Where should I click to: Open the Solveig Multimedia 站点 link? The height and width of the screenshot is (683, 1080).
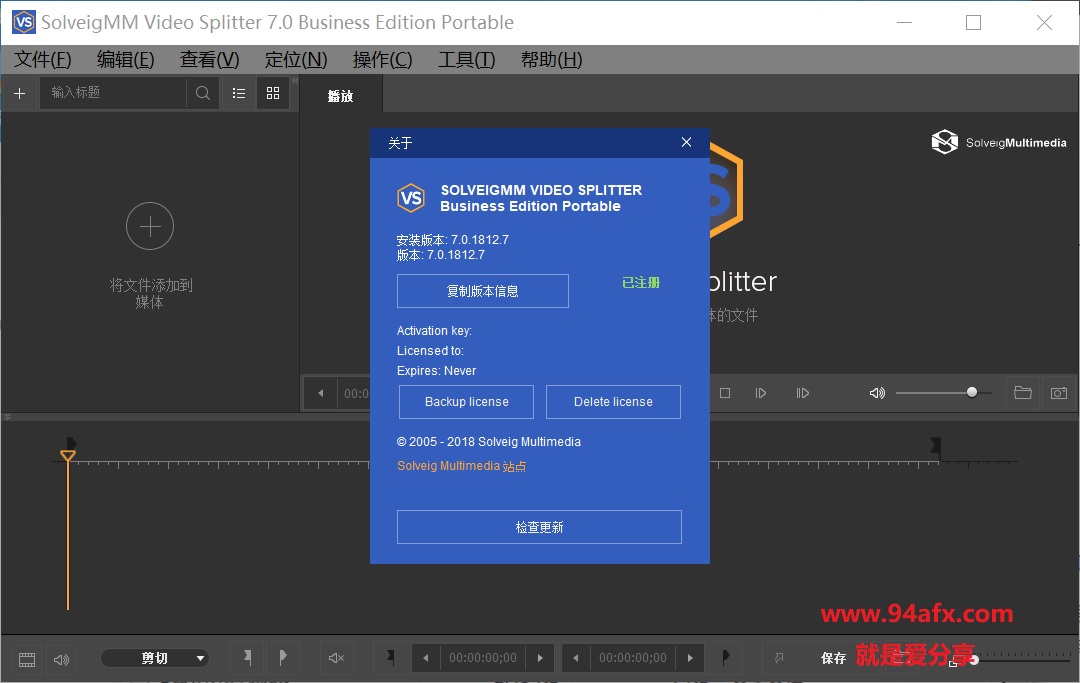(461, 466)
